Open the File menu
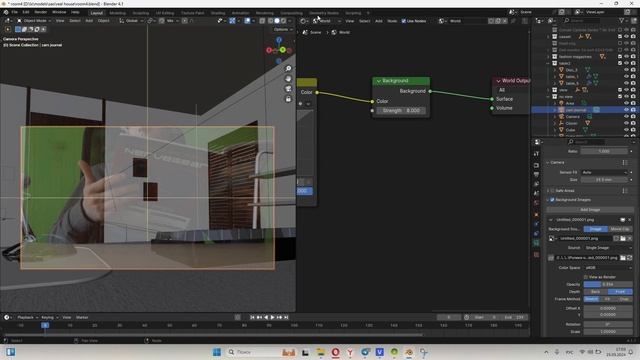The width and height of the screenshot is (640, 360). pos(15,12)
